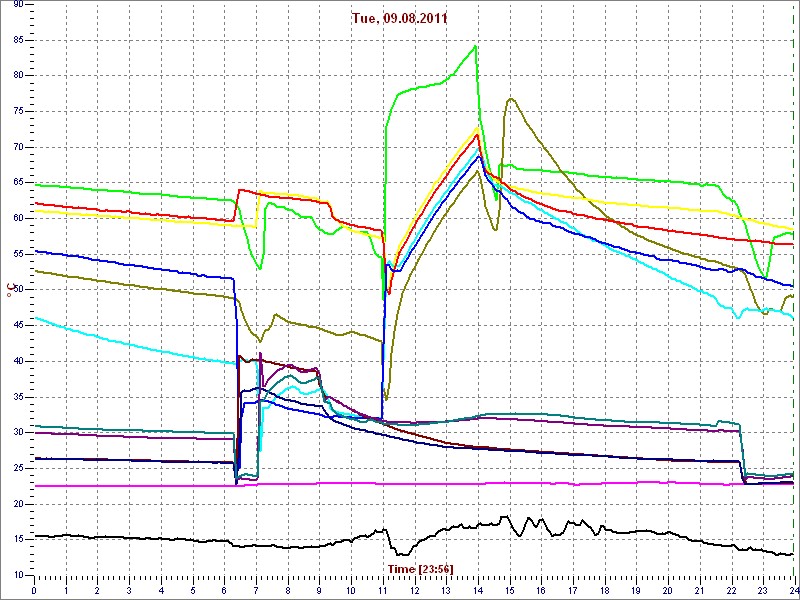Image resolution: width=800 pixels, height=600 pixels.
Task: Click hour '2' on the time axis
Action: [x=97, y=590]
